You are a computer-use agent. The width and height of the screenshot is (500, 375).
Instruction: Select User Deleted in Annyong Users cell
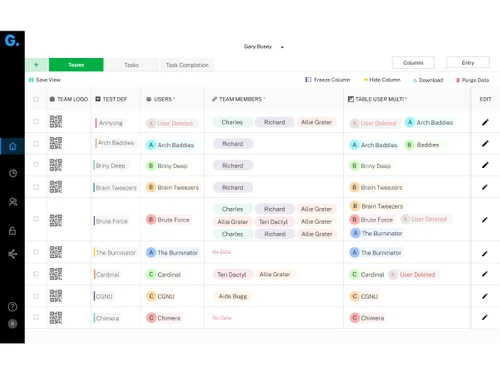click(171, 123)
